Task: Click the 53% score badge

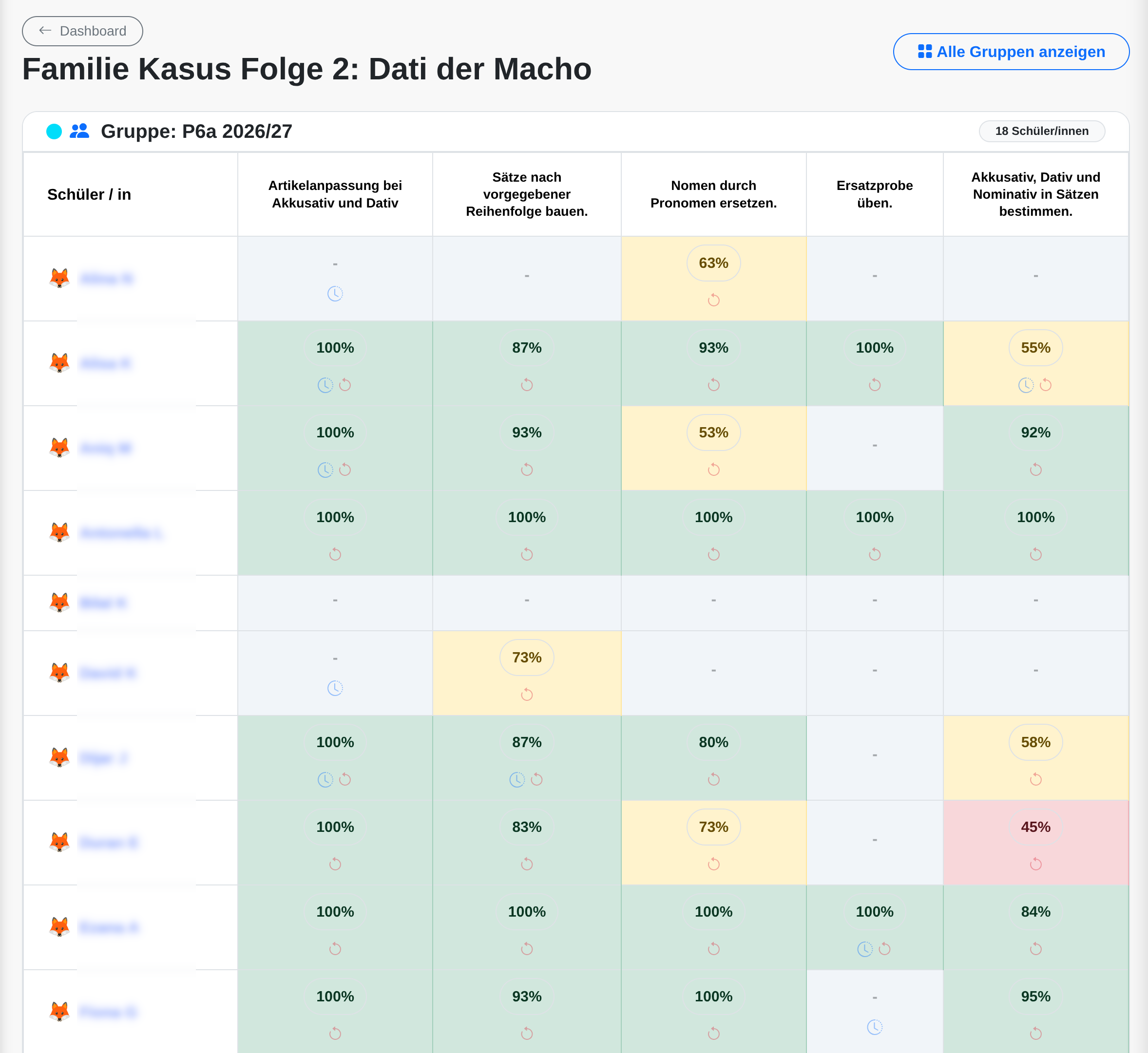Action: 714,432
